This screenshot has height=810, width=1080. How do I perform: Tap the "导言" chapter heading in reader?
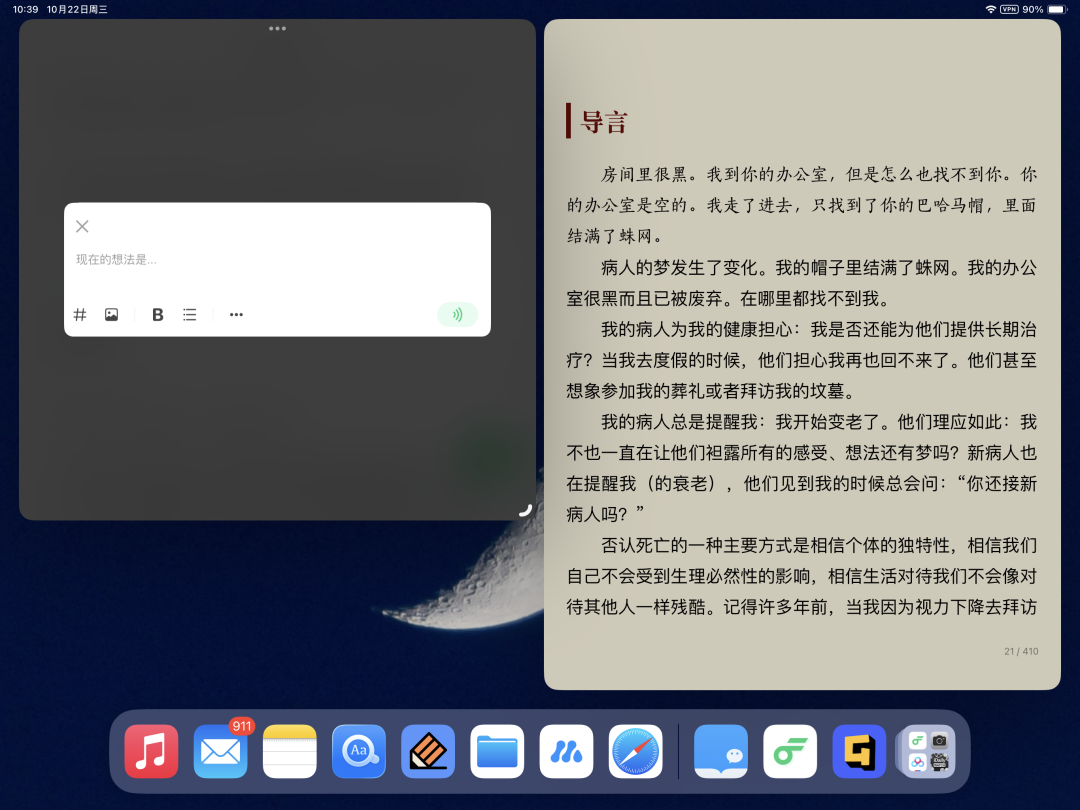pyautogui.click(x=604, y=122)
